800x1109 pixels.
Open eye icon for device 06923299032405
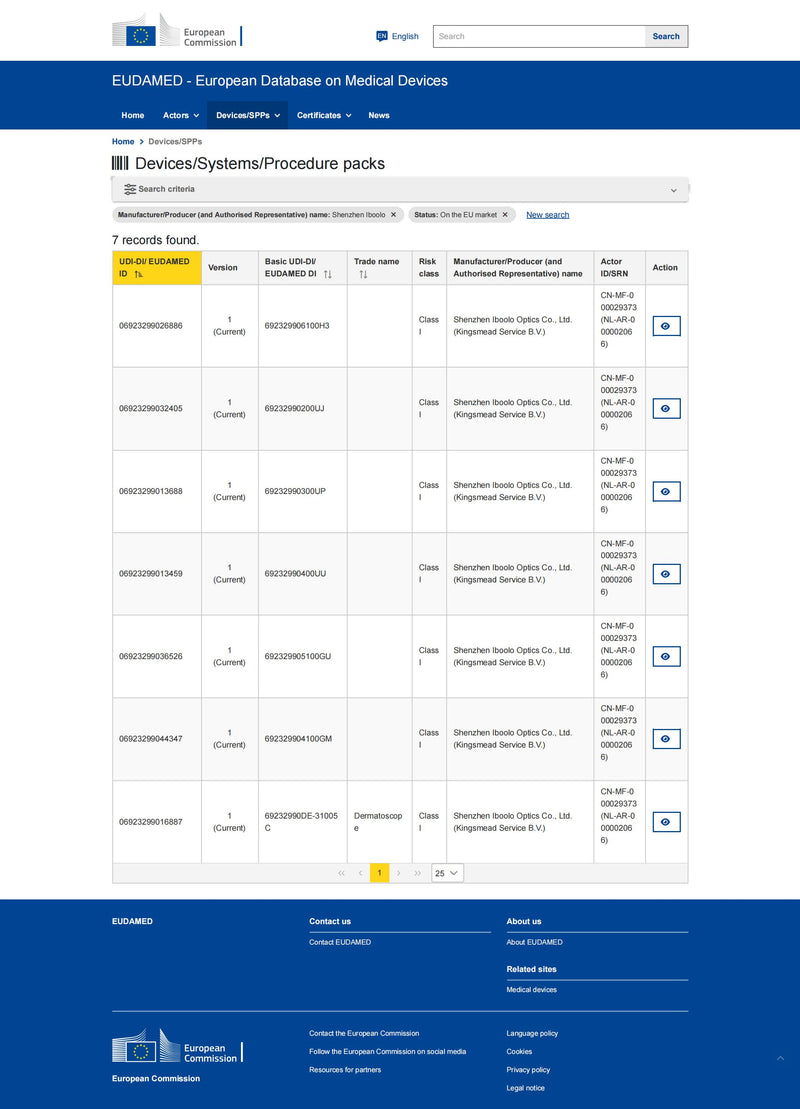tap(666, 408)
